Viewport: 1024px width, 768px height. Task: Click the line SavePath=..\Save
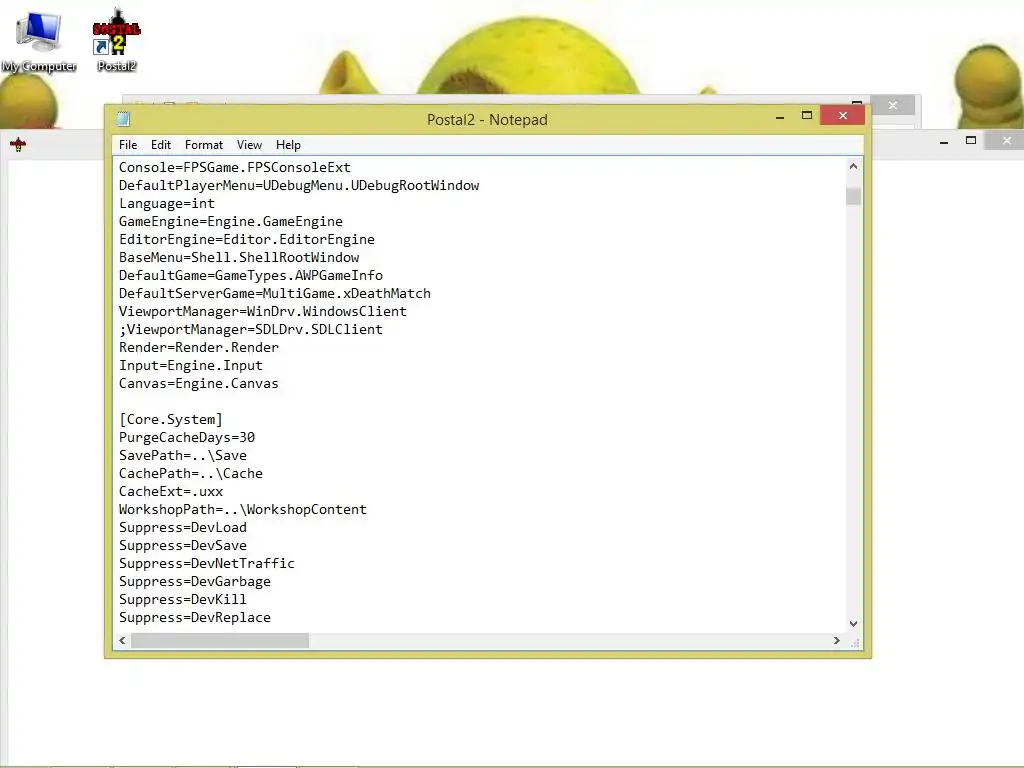tap(182, 455)
